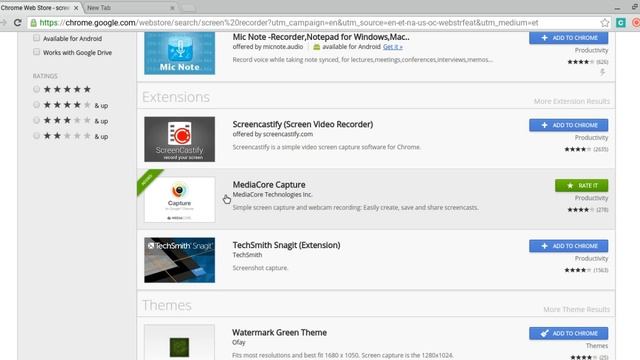Open More Theme Results link

(x=577, y=309)
